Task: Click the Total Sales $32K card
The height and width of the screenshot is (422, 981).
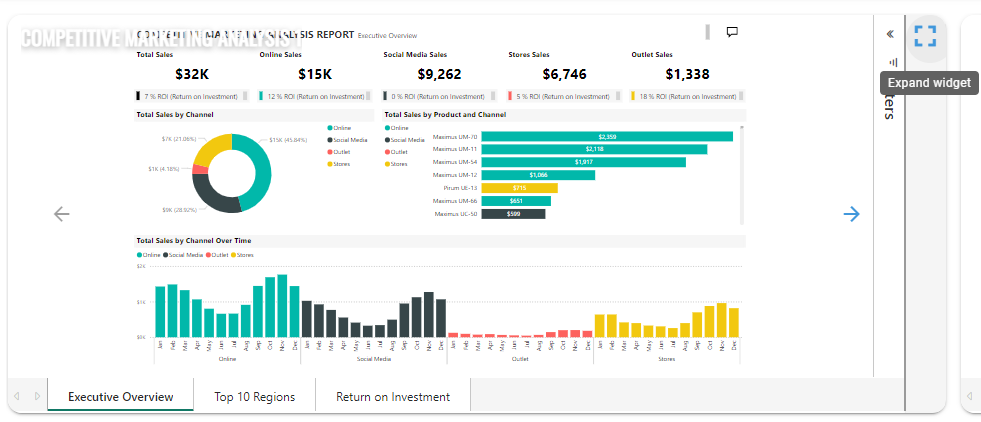Action: pos(191,73)
